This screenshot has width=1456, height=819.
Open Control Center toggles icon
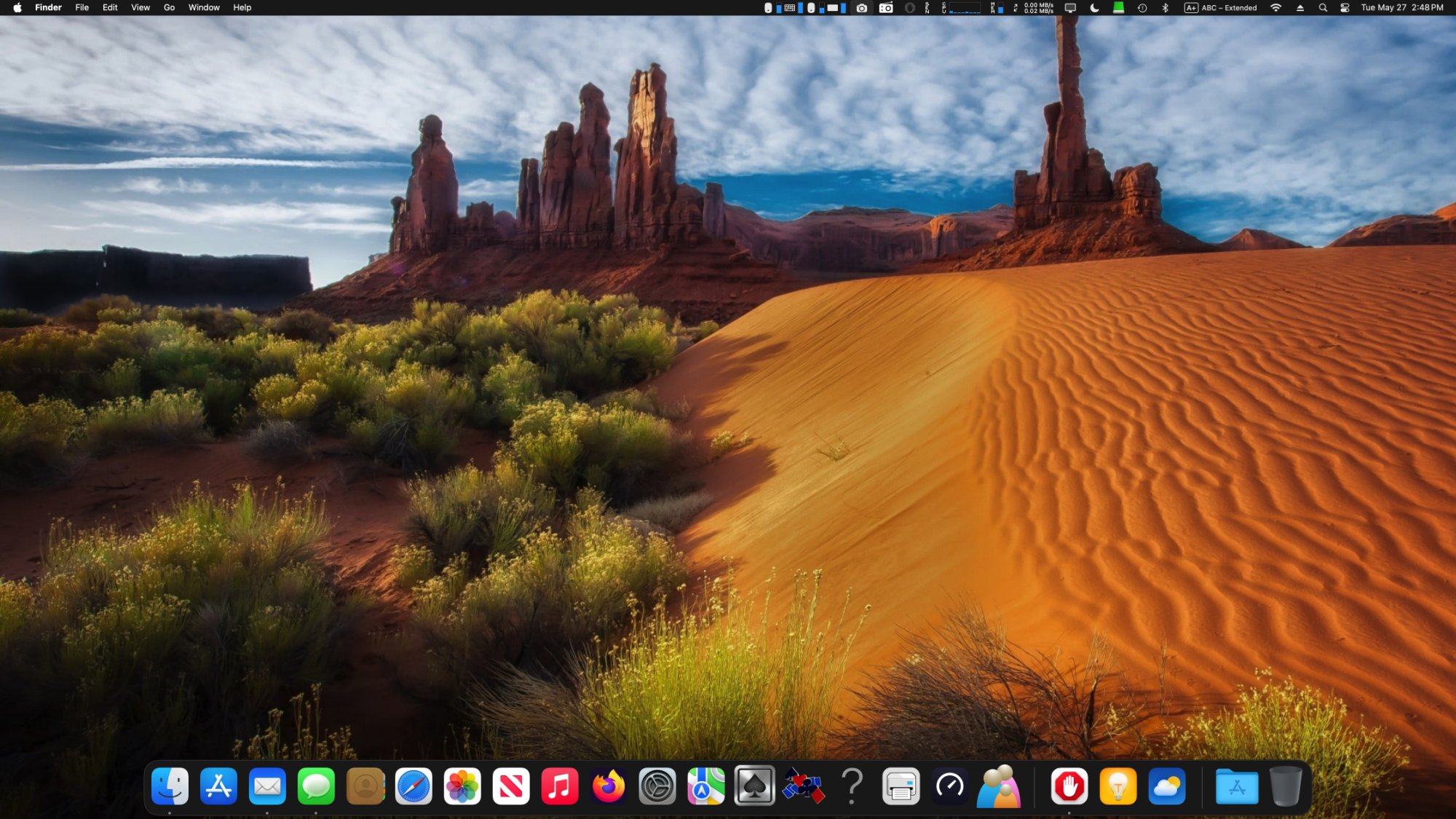pyautogui.click(x=1345, y=8)
